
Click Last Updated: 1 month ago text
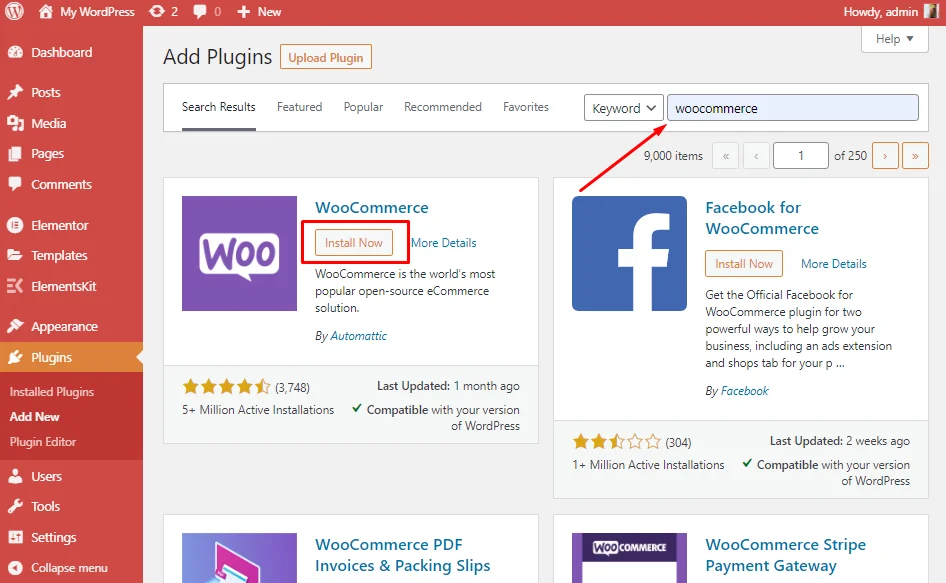click(448, 386)
